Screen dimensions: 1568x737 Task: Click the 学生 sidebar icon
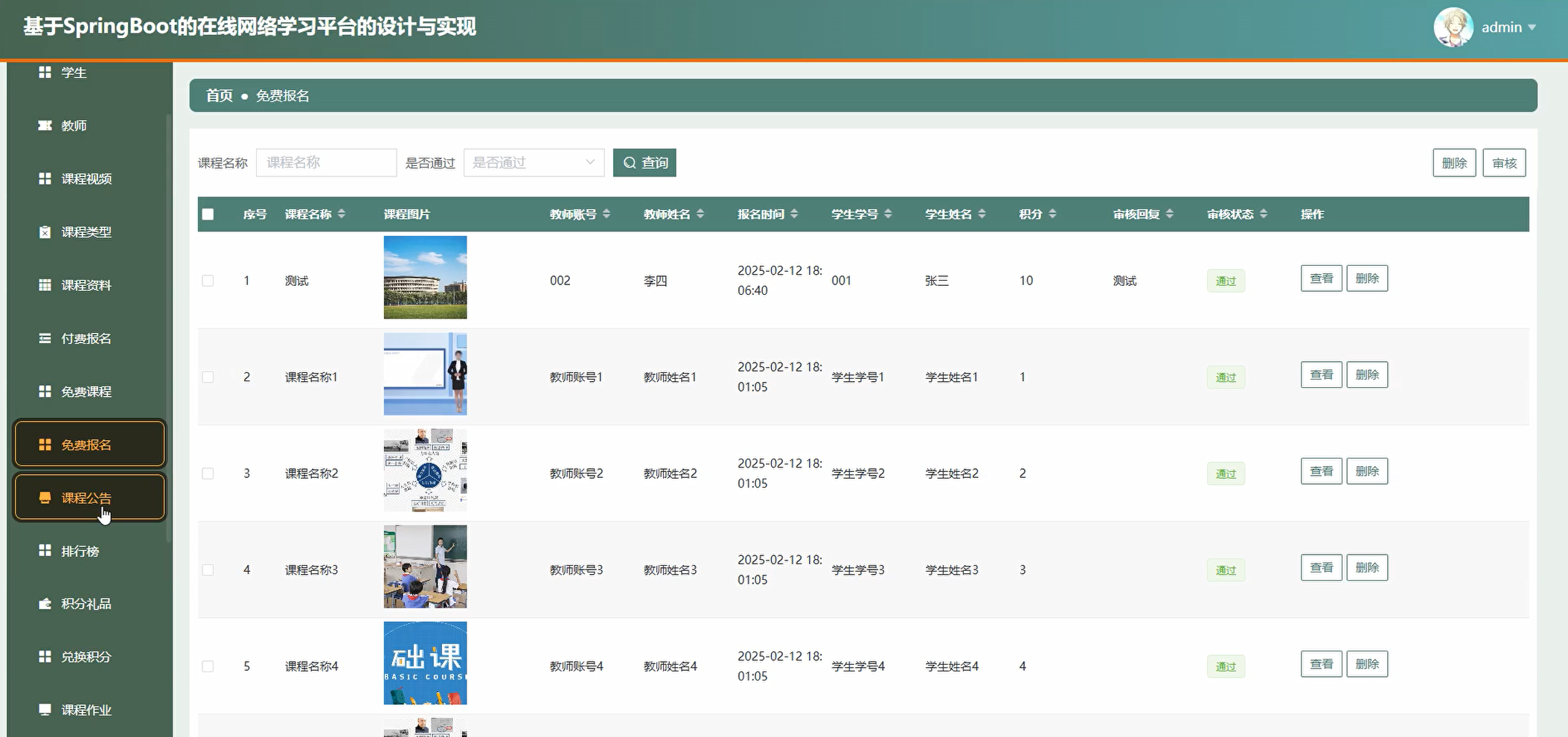pyautogui.click(x=45, y=72)
